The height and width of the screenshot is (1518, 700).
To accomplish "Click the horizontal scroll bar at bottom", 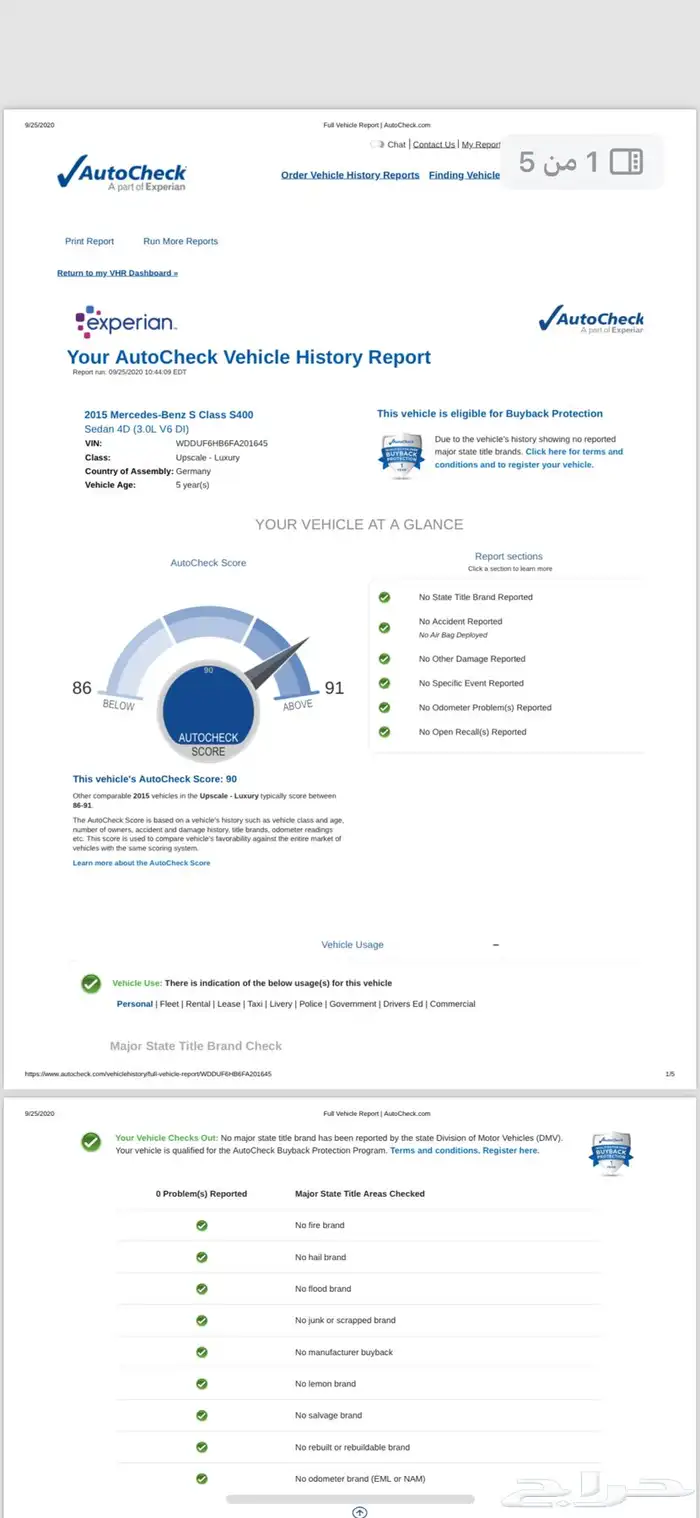I will (x=350, y=1499).
